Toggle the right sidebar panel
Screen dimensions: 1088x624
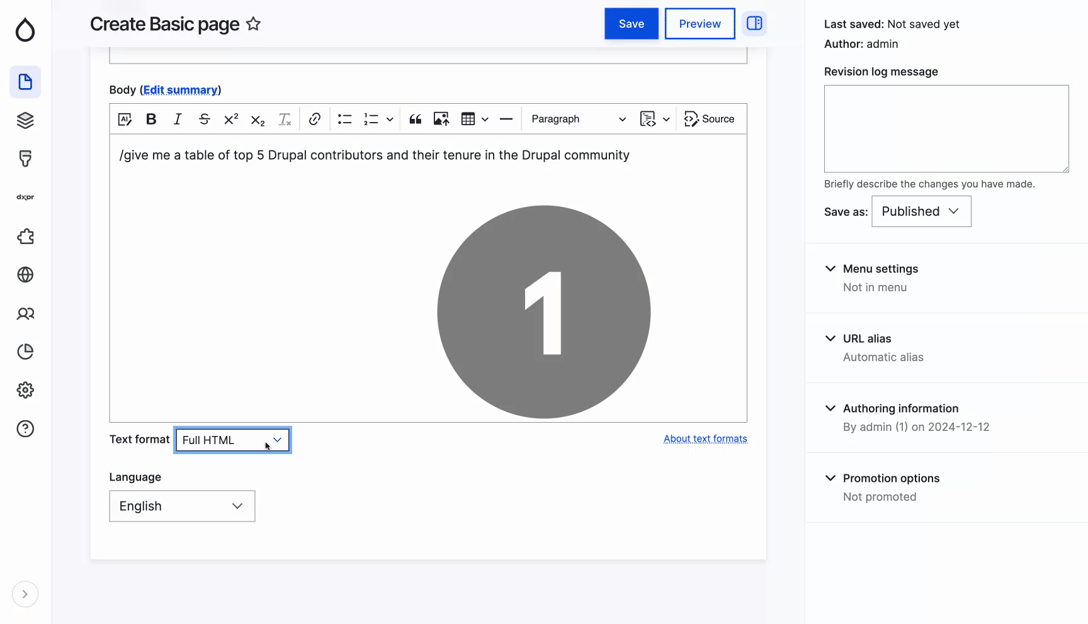point(754,24)
